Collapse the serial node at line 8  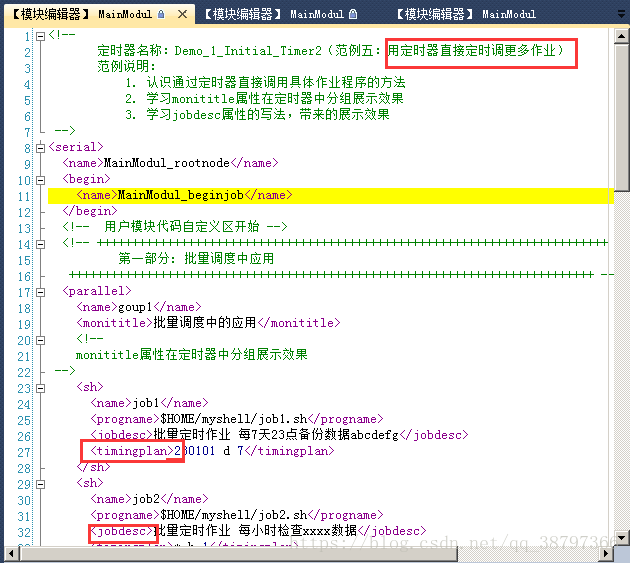point(40,148)
